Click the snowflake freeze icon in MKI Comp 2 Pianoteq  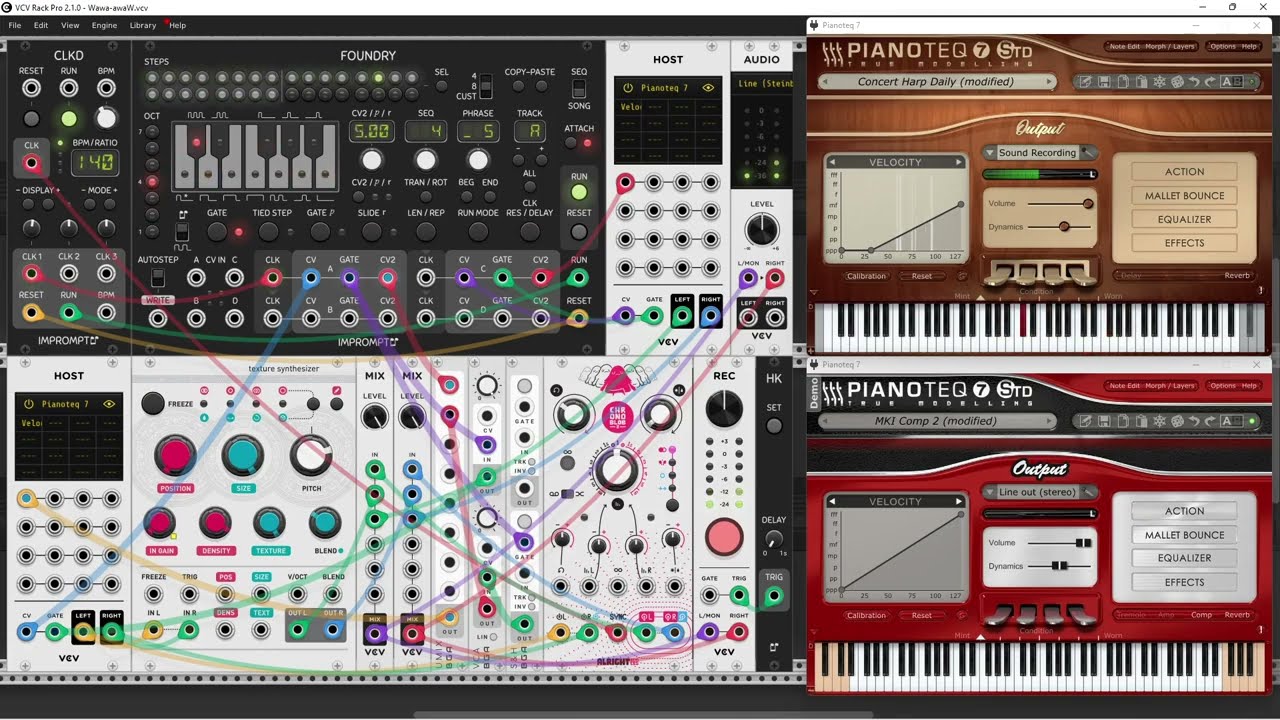[1160, 421]
